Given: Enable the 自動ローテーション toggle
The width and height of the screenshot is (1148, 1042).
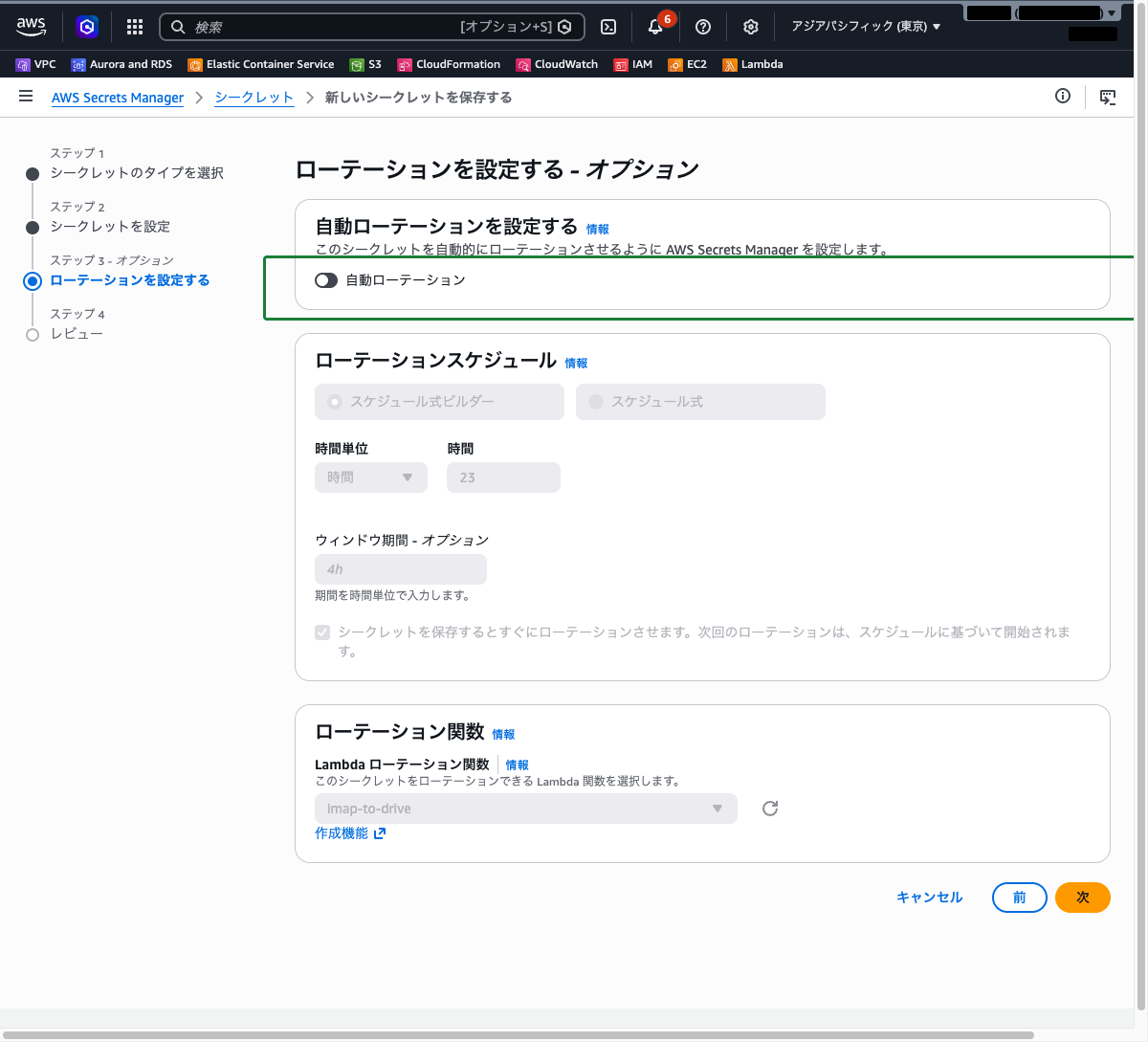Looking at the screenshot, I should (326, 280).
